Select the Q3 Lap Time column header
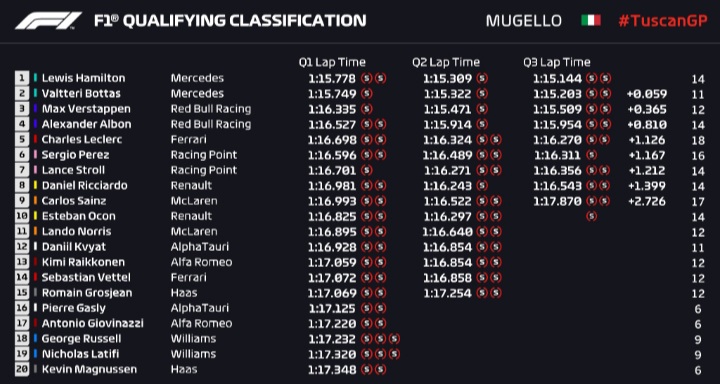 pyautogui.click(x=557, y=62)
